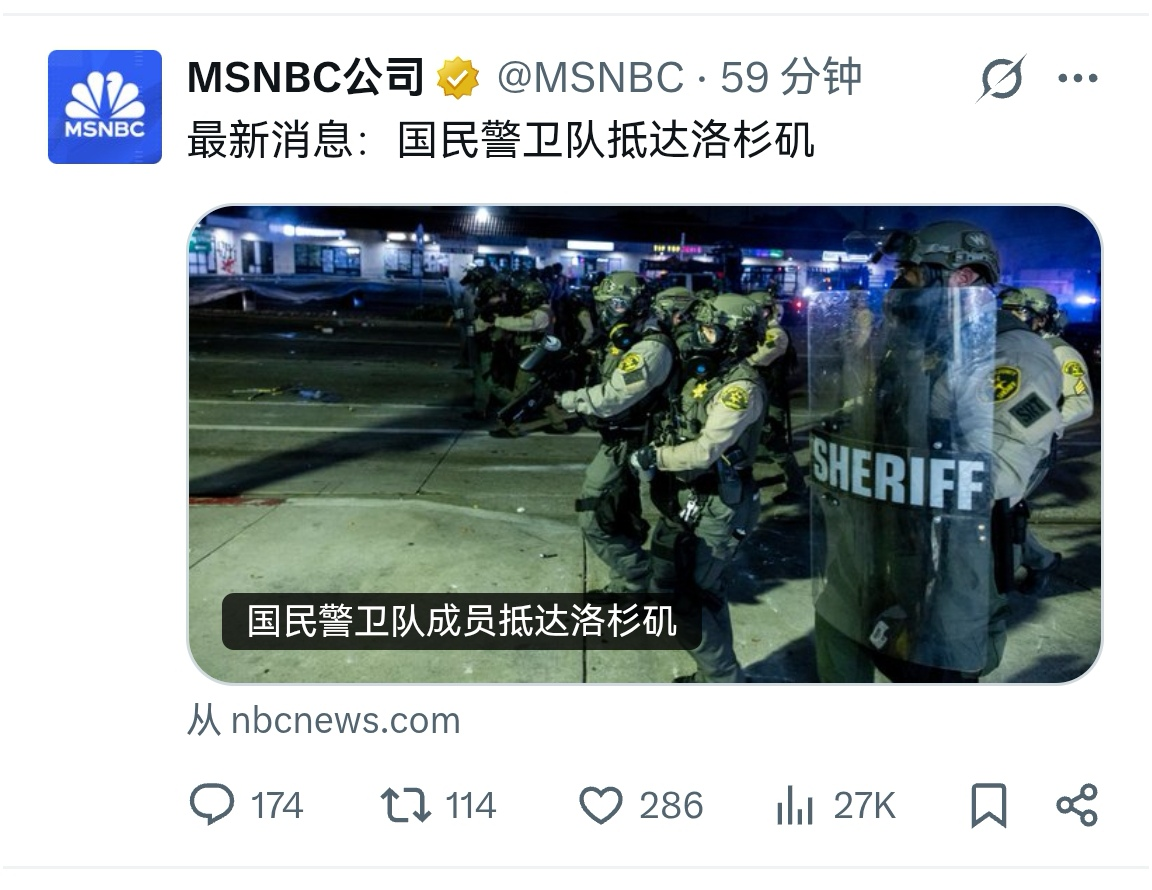Click the 174 replies count
Image resolution: width=1152 pixels, height=890 pixels.
(x=277, y=805)
